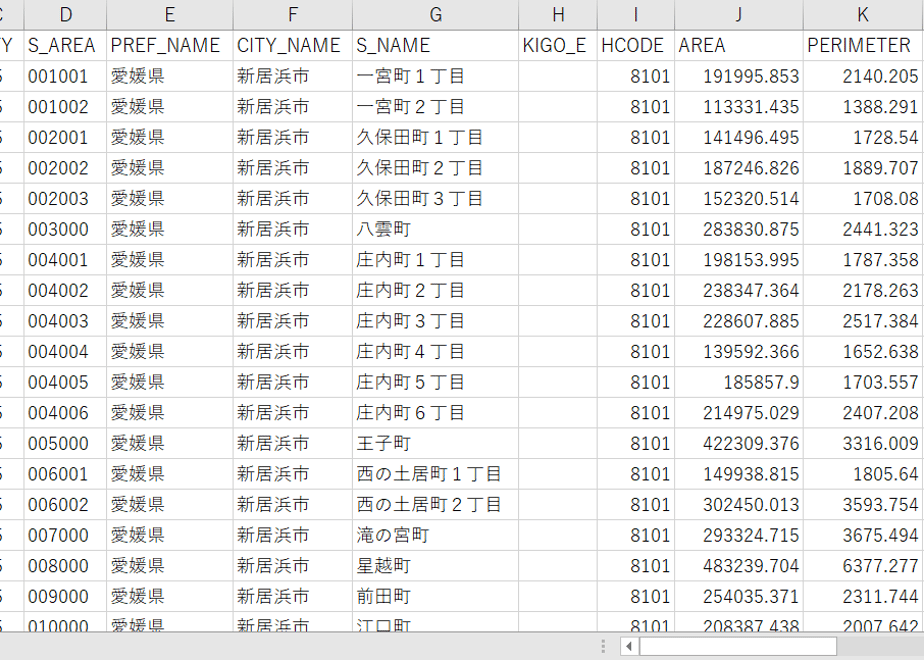This screenshot has height=660, width=924.
Task: Click PERIMETER value 2311.744
Action: pyautogui.click(x=863, y=597)
